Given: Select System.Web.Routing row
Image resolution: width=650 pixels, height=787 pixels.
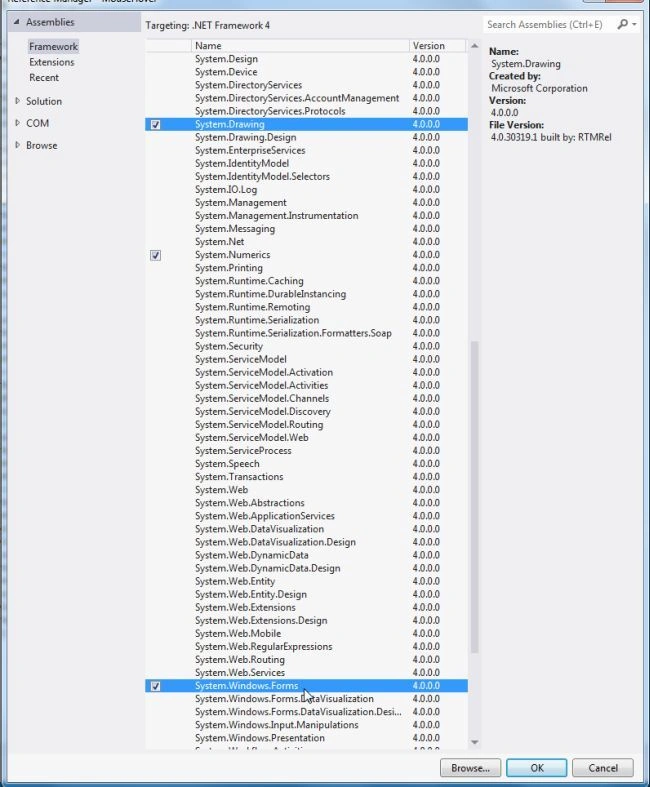Looking at the screenshot, I should point(306,660).
